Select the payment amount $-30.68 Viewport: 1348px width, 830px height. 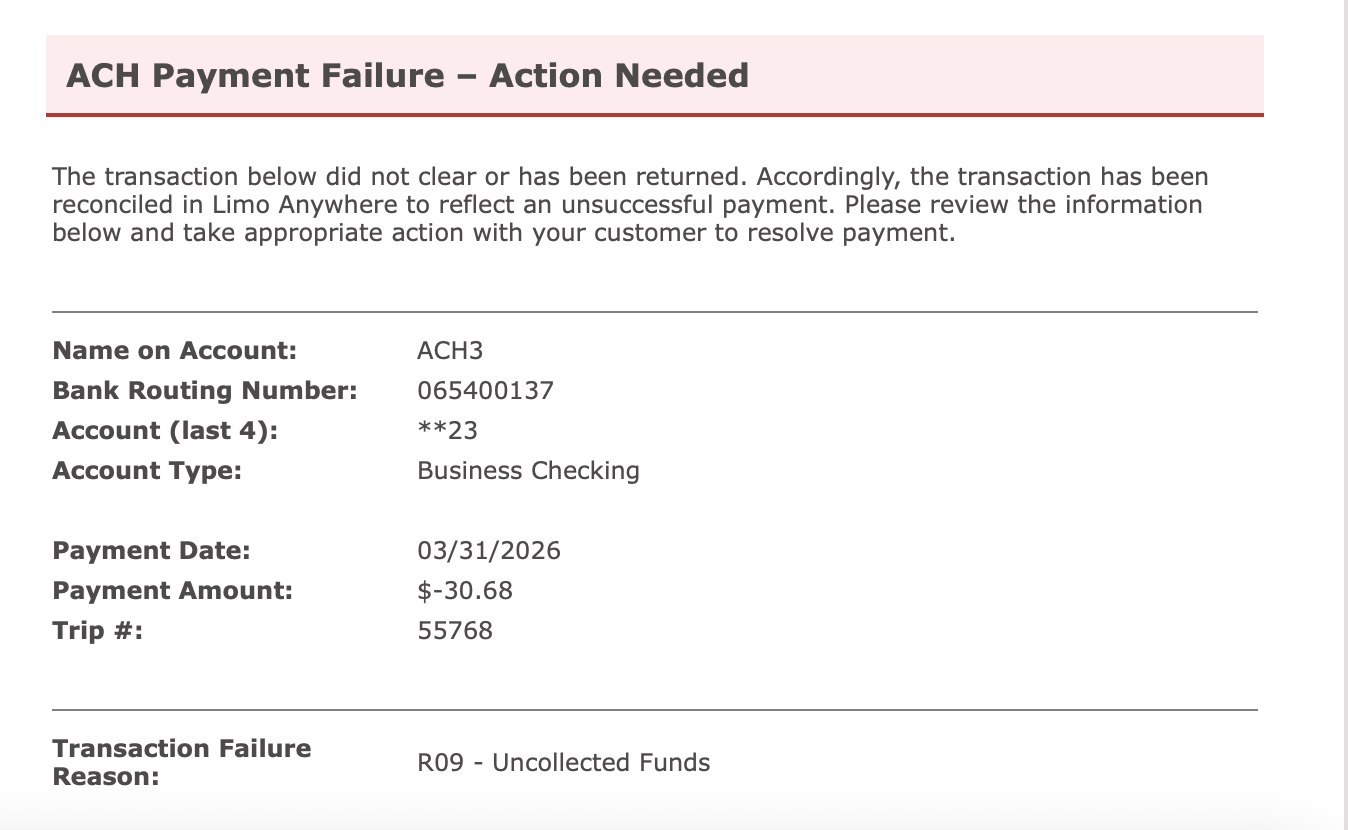[465, 591]
